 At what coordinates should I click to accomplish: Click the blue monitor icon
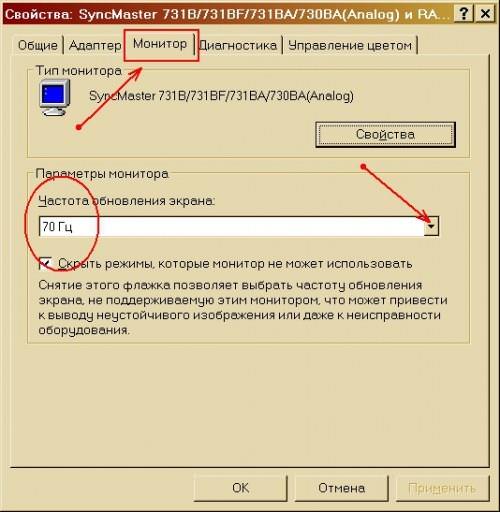pos(55,98)
